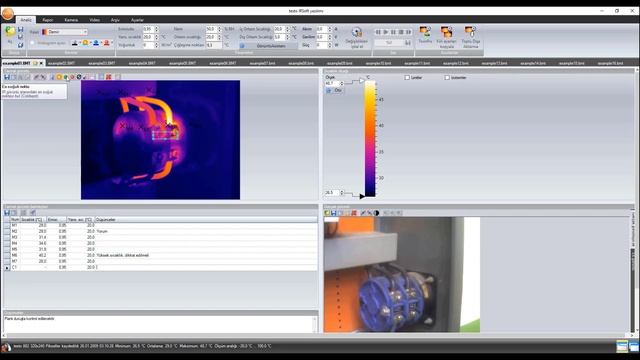Enable the İzotermler checkbox next to Limitler
Screen dimensions: 640x360
[447, 77]
